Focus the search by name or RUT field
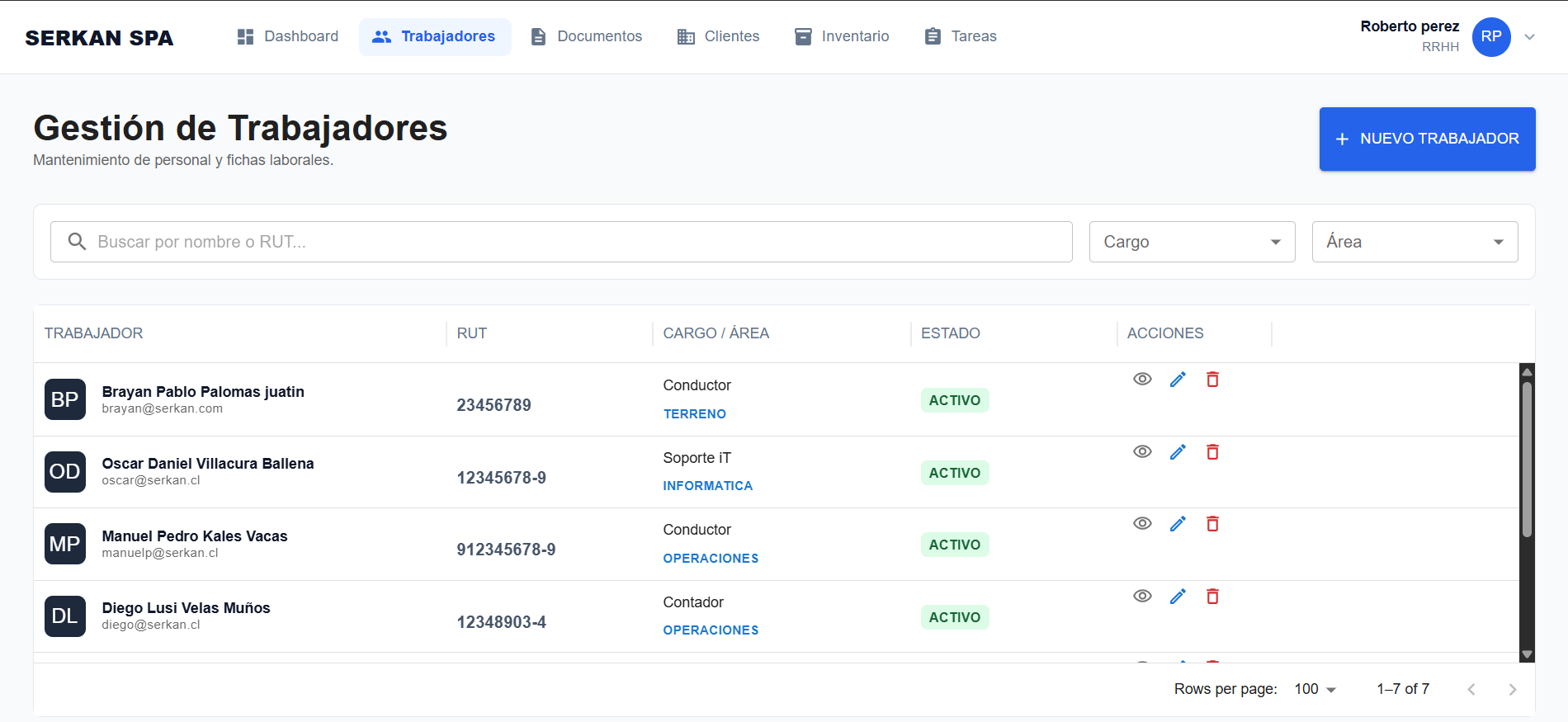The image size is (1568, 722). [x=561, y=242]
